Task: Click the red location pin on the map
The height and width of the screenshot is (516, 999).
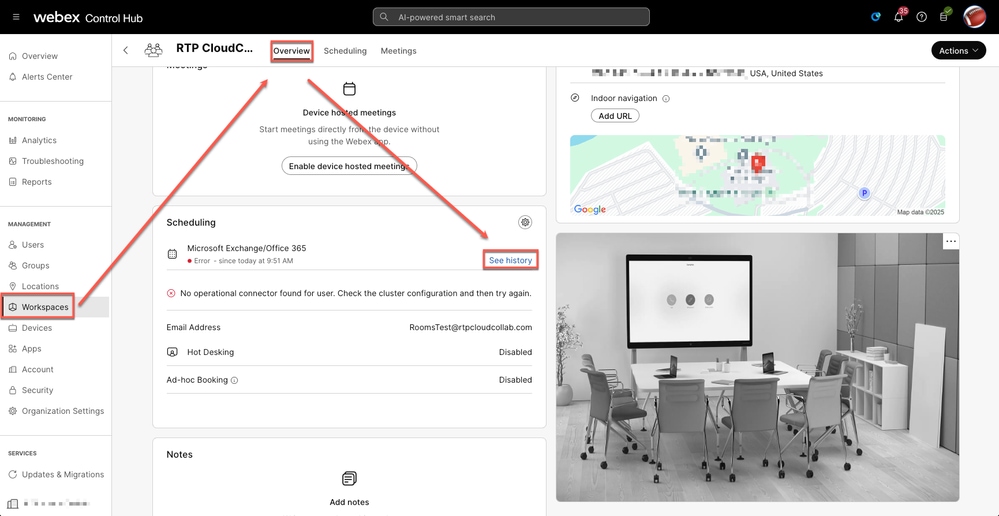Action: point(758,164)
